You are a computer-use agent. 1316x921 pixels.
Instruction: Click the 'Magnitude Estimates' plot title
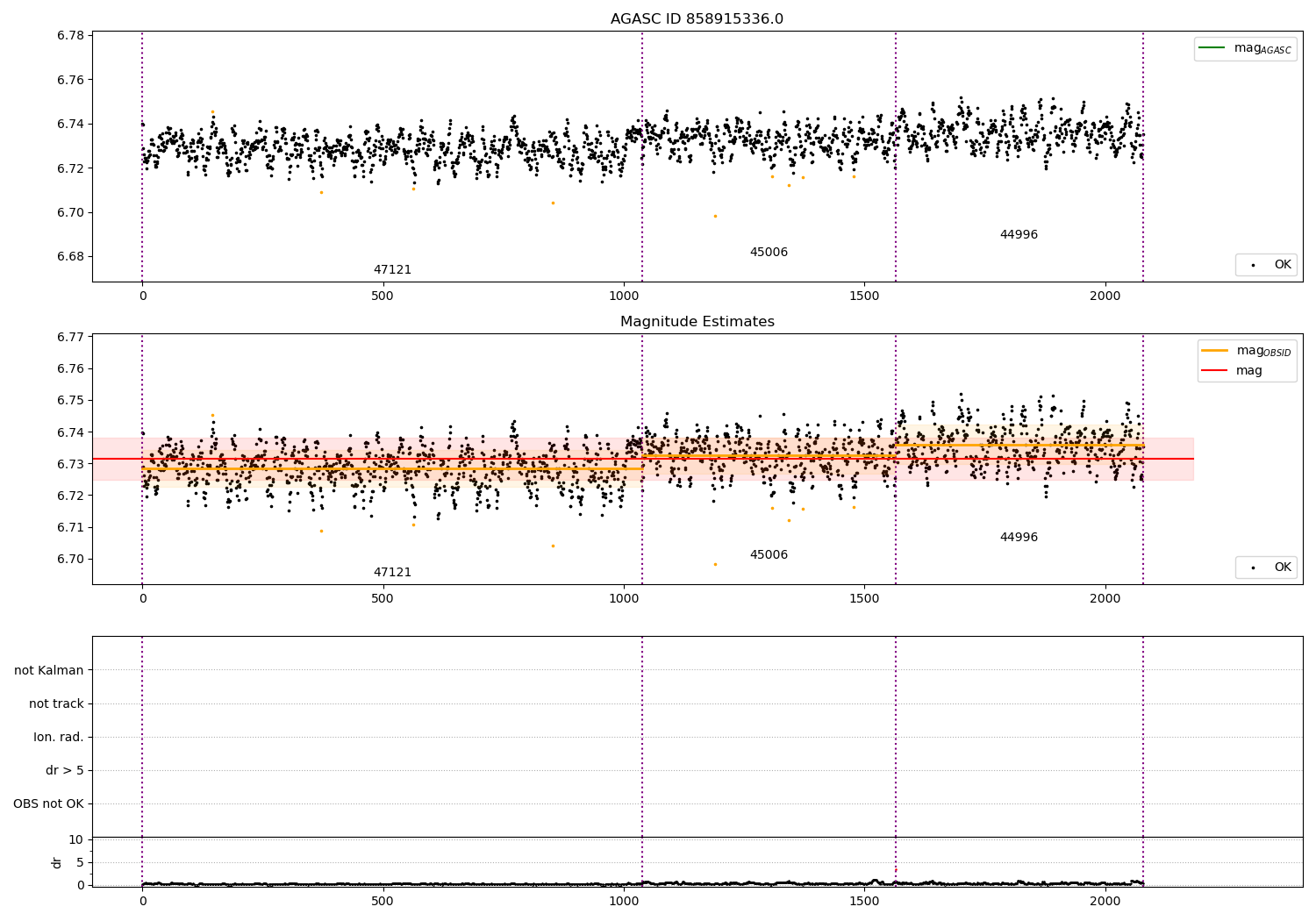(697, 322)
